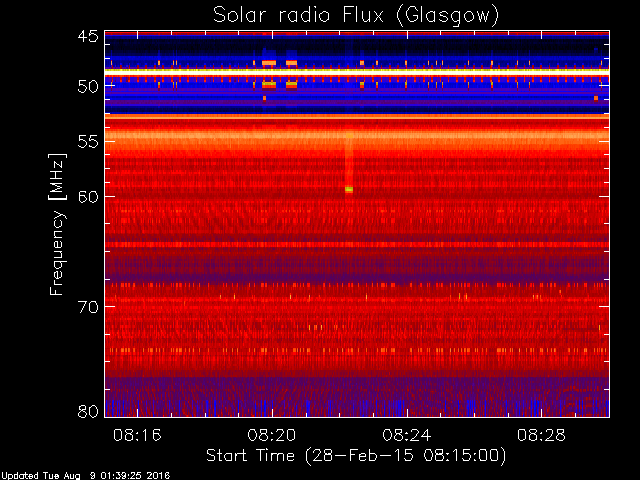The height and width of the screenshot is (480, 640).
Task: Click the 'Updated Tue Aug 9 01:39:25 2016' timestamp
Action: point(85,476)
